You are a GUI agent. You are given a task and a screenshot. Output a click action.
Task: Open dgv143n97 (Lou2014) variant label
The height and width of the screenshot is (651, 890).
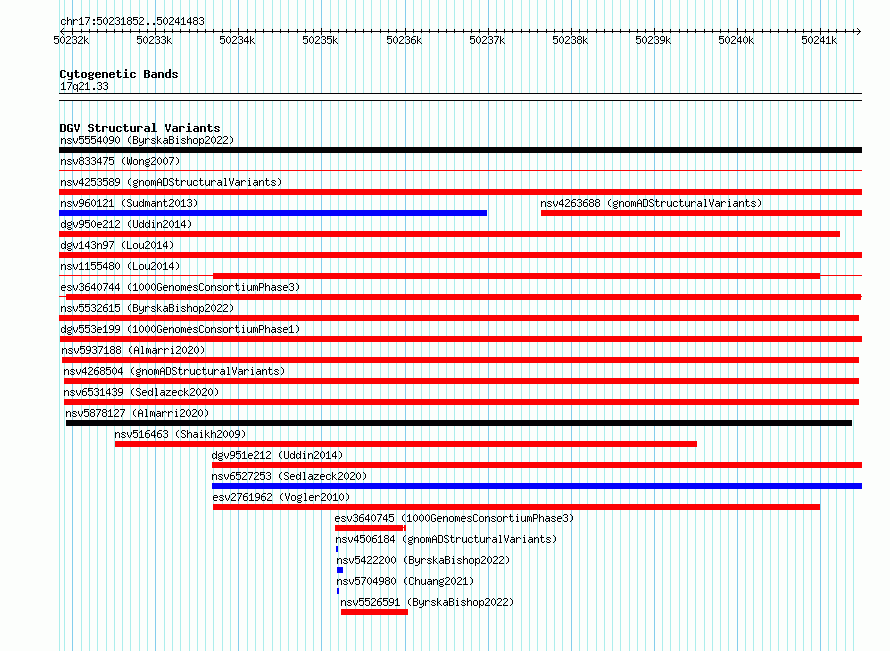[117, 245]
